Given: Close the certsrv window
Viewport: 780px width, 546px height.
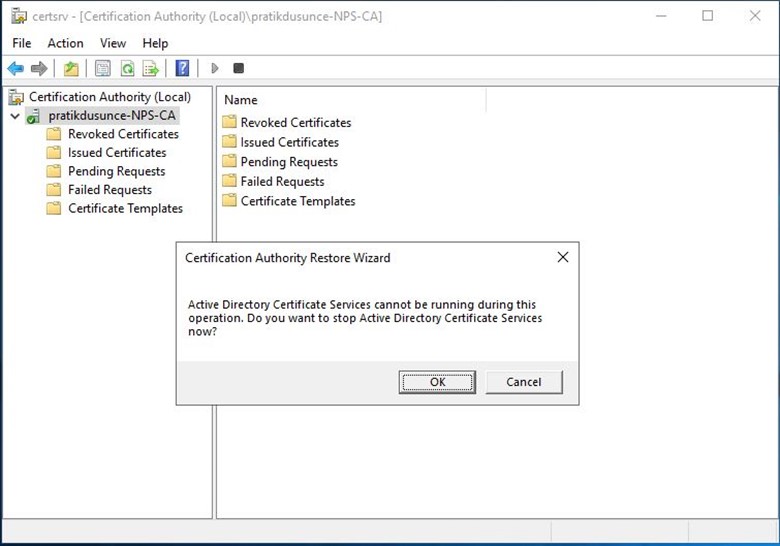Looking at the screenshot, I should coord(755,16).
